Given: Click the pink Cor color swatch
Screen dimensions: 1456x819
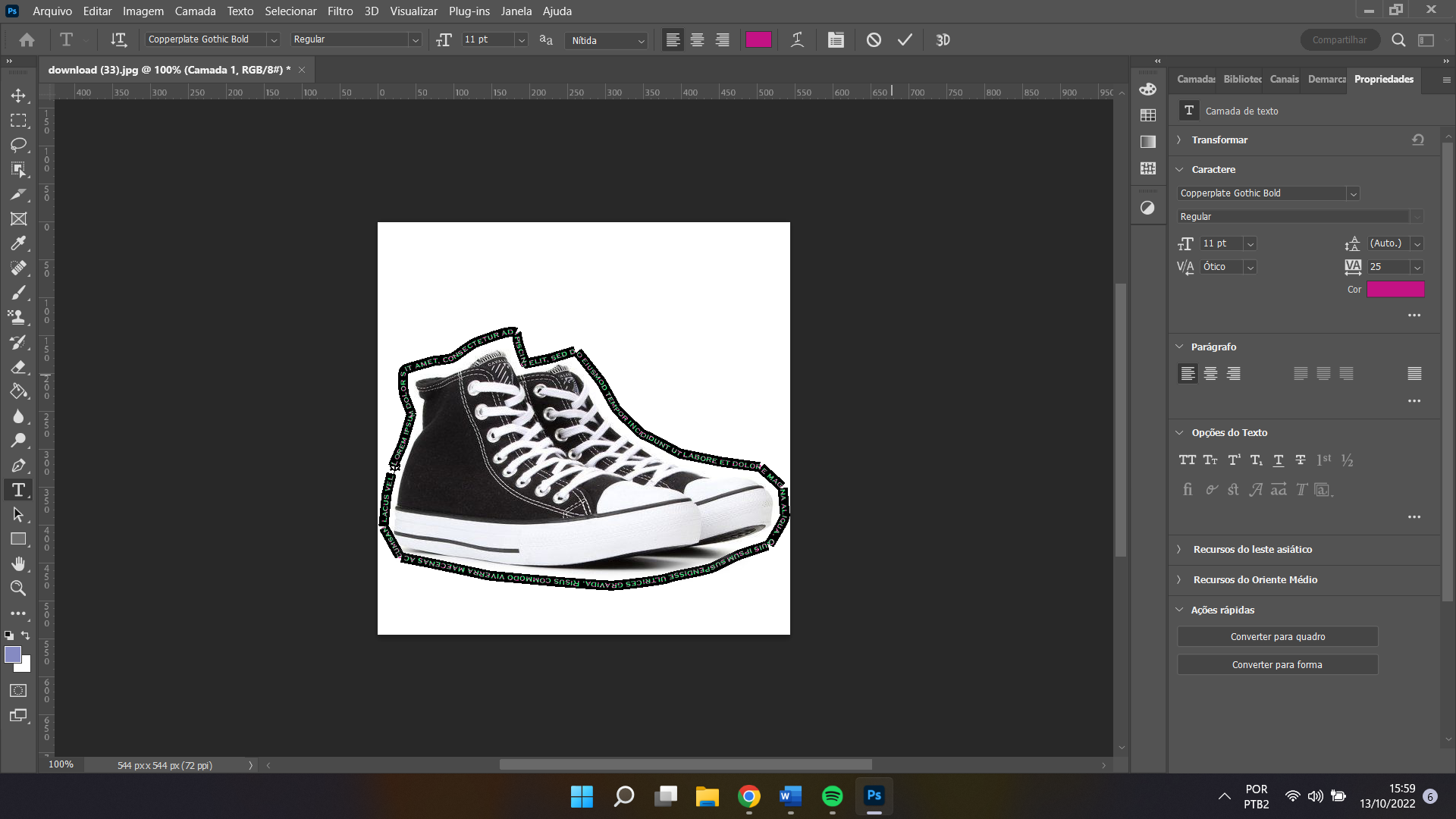Looking at the screenshot, I should (x=1395, y=289).
